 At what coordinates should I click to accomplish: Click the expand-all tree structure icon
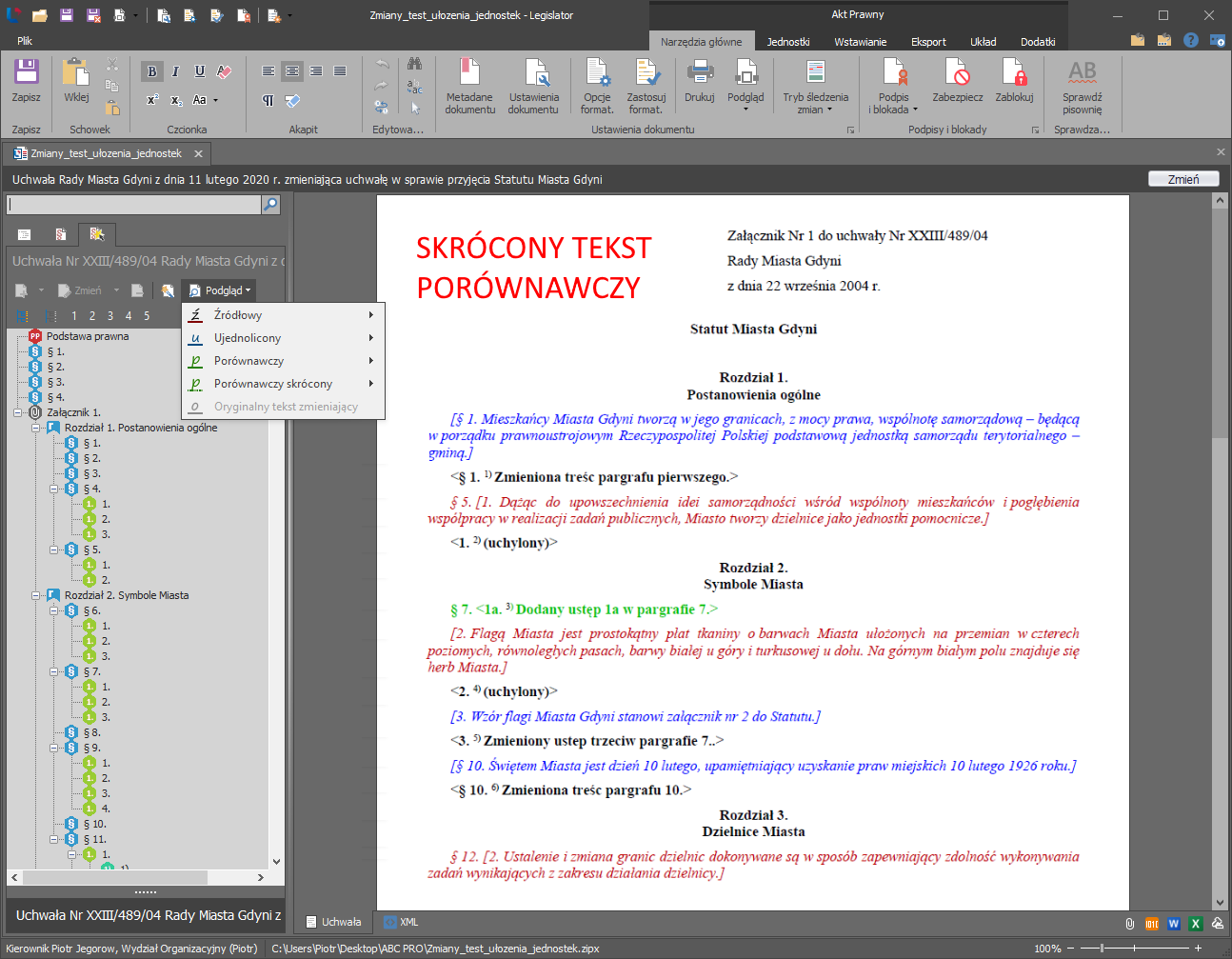23,316
